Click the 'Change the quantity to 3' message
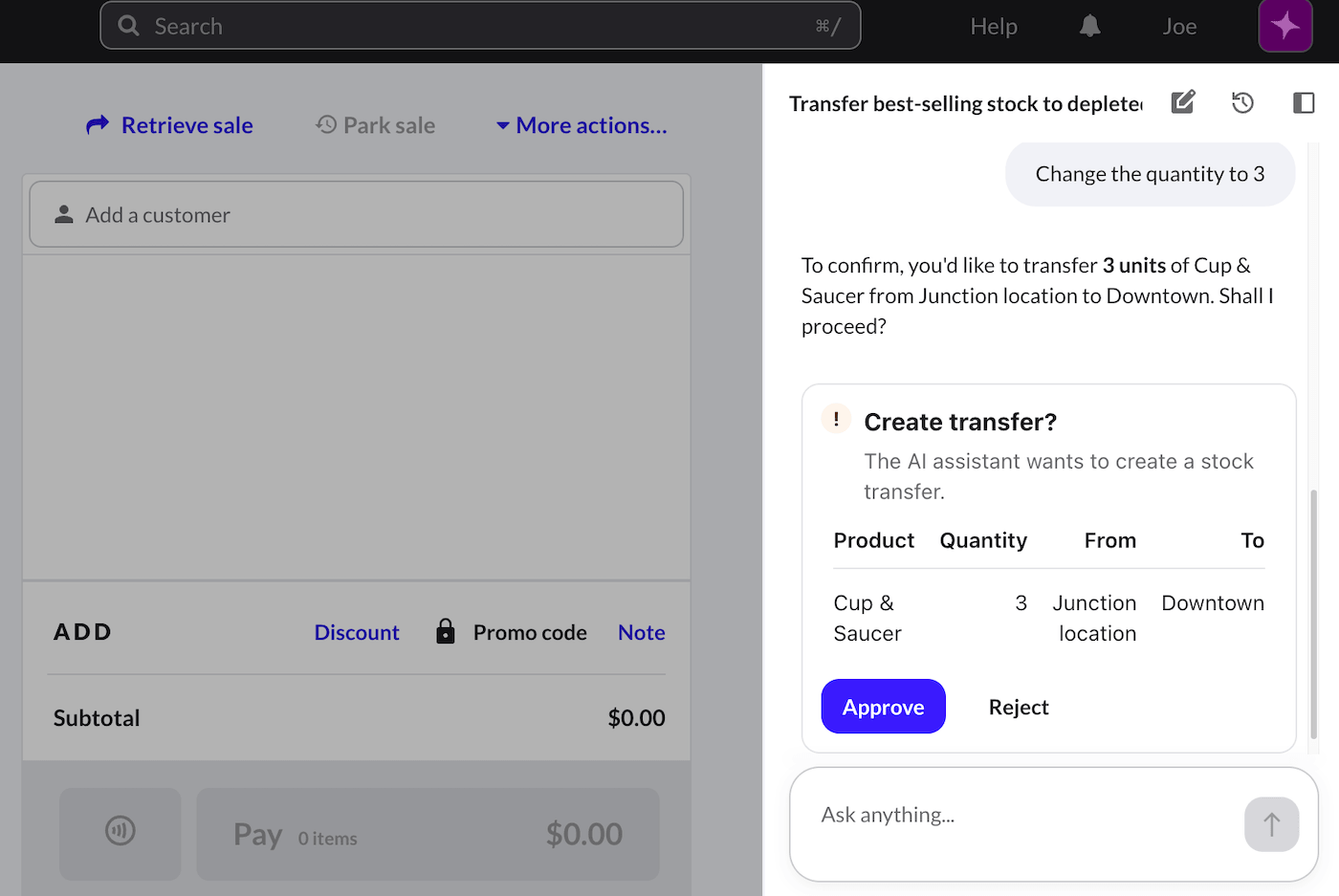Screen dimensions: 1339x896 (x=1150, y=174)
